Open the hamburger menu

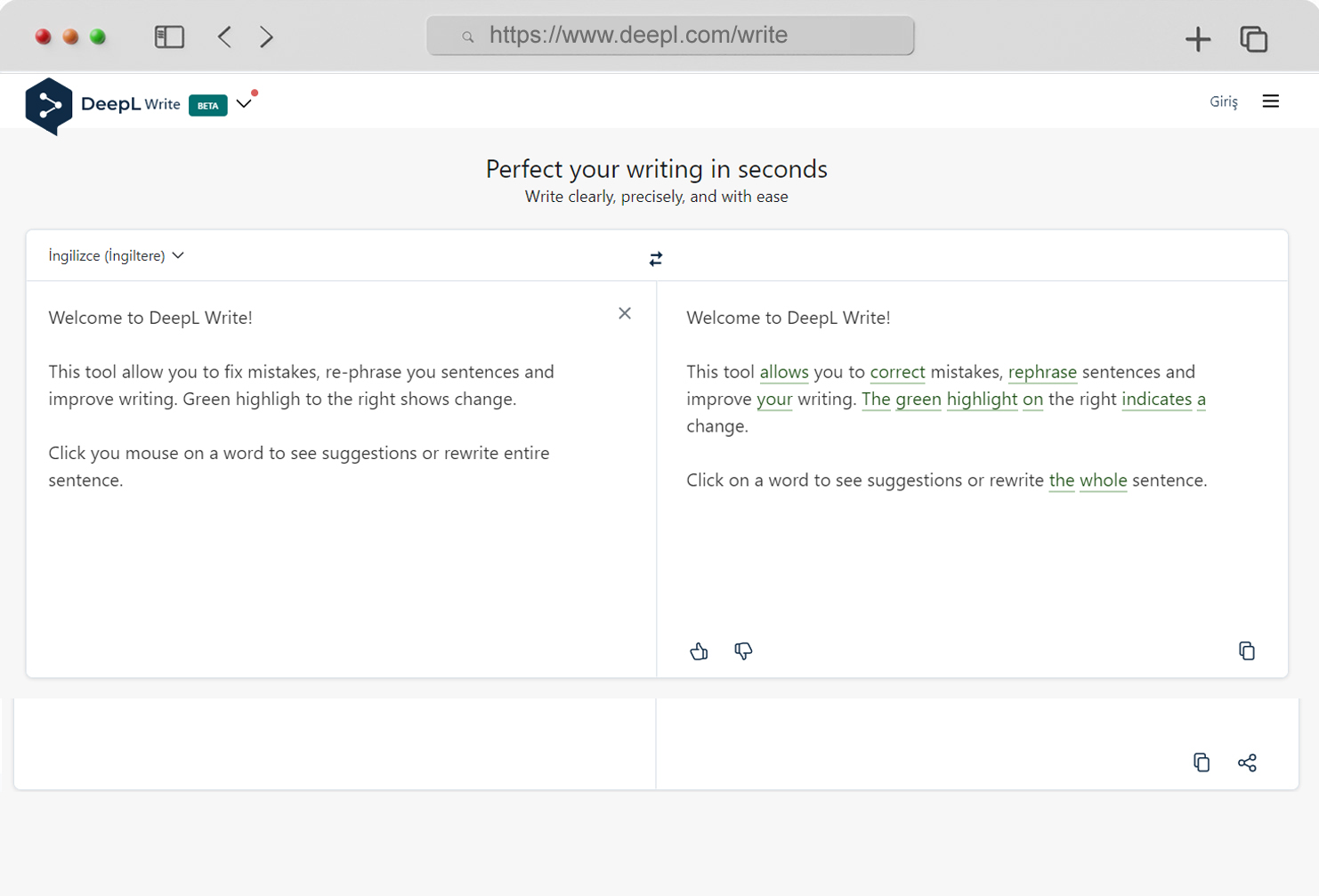pos(1270,101)
